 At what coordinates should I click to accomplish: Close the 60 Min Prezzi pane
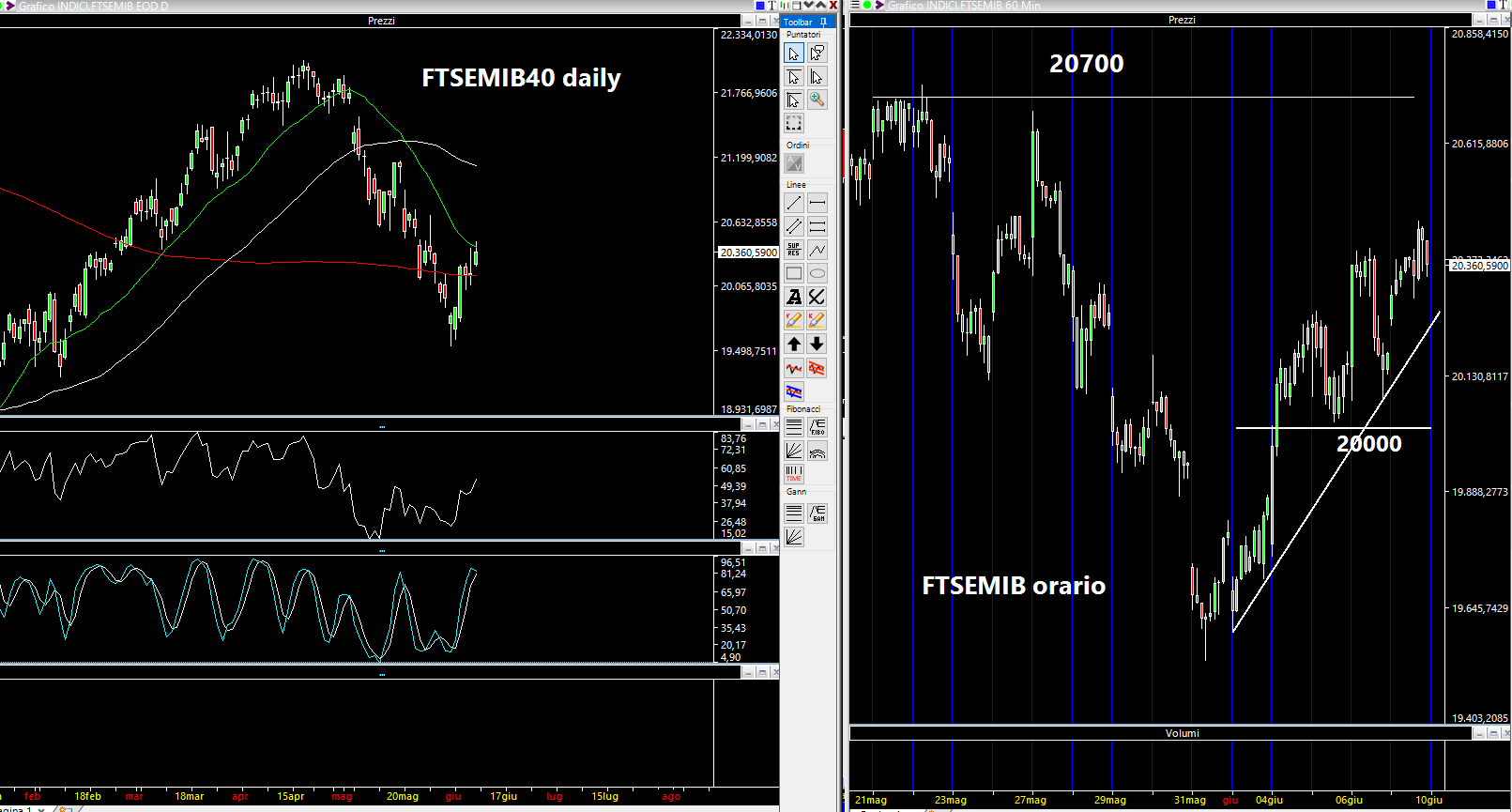pyautogui.click(x=1504, y=20)
